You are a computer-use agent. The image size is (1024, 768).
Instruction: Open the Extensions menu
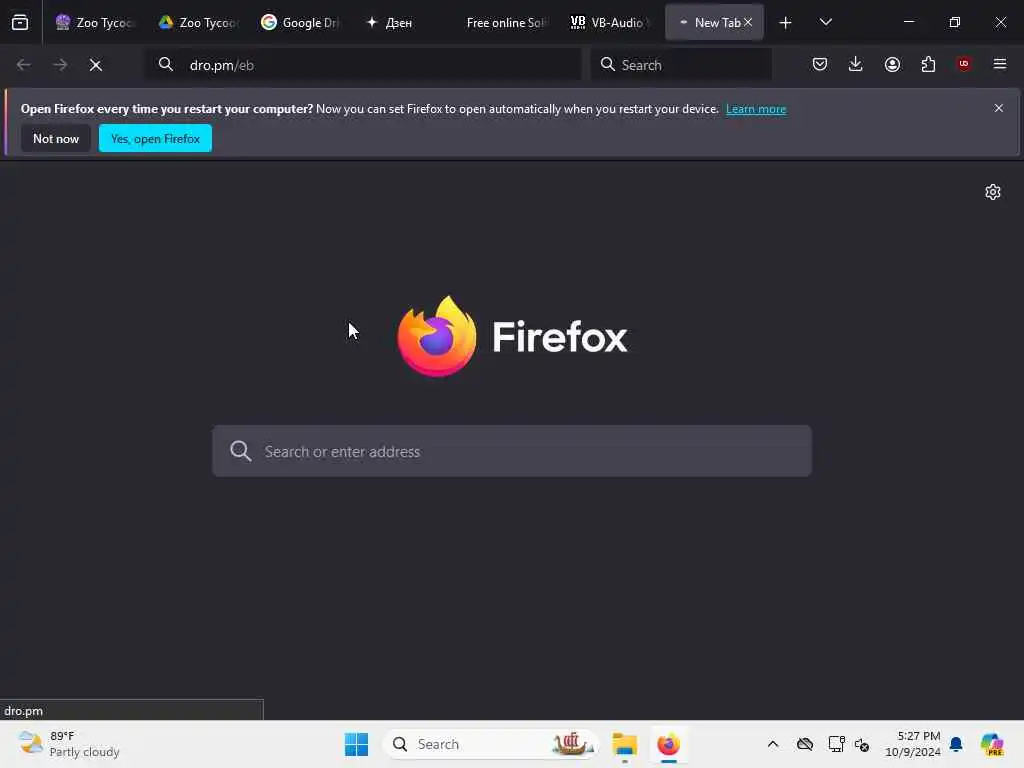[x=928, y=64]
